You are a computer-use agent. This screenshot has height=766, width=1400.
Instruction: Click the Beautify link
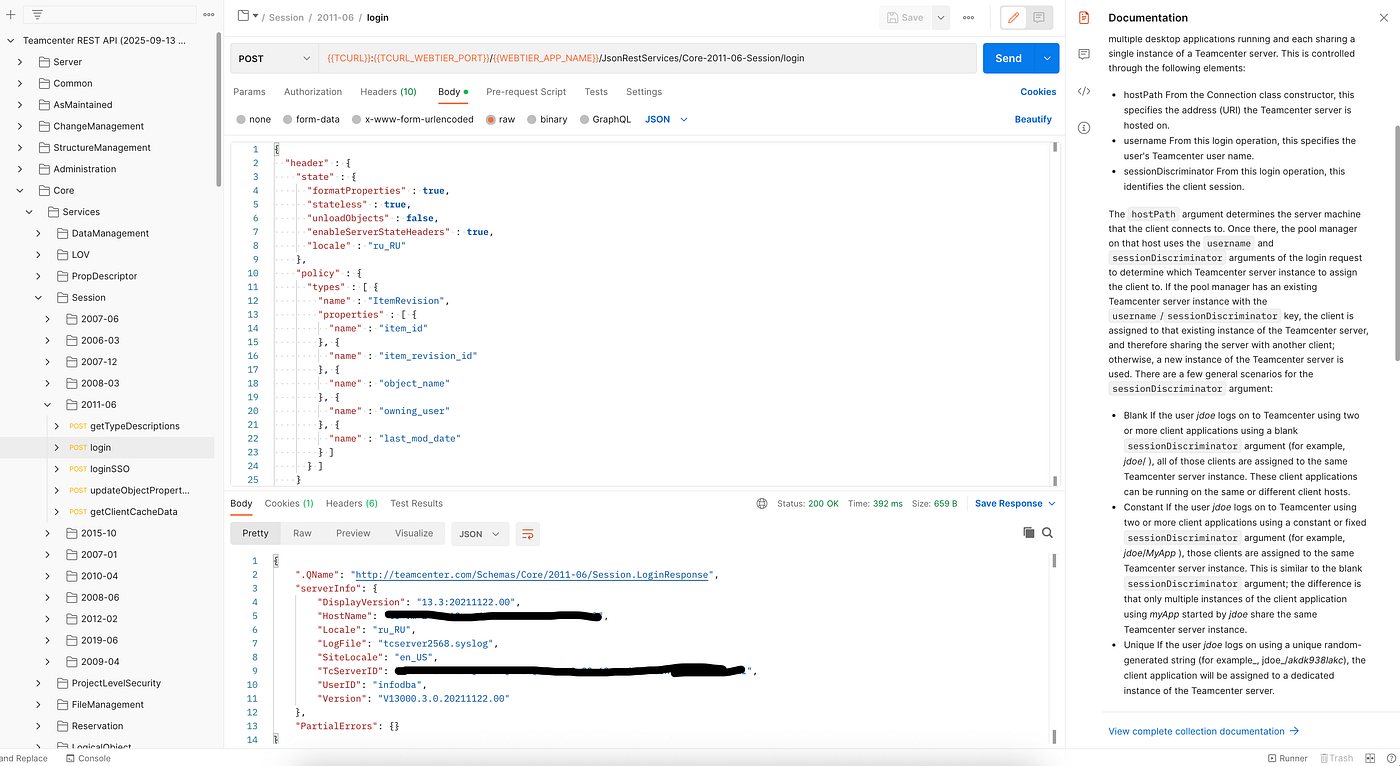point(1033,119)
